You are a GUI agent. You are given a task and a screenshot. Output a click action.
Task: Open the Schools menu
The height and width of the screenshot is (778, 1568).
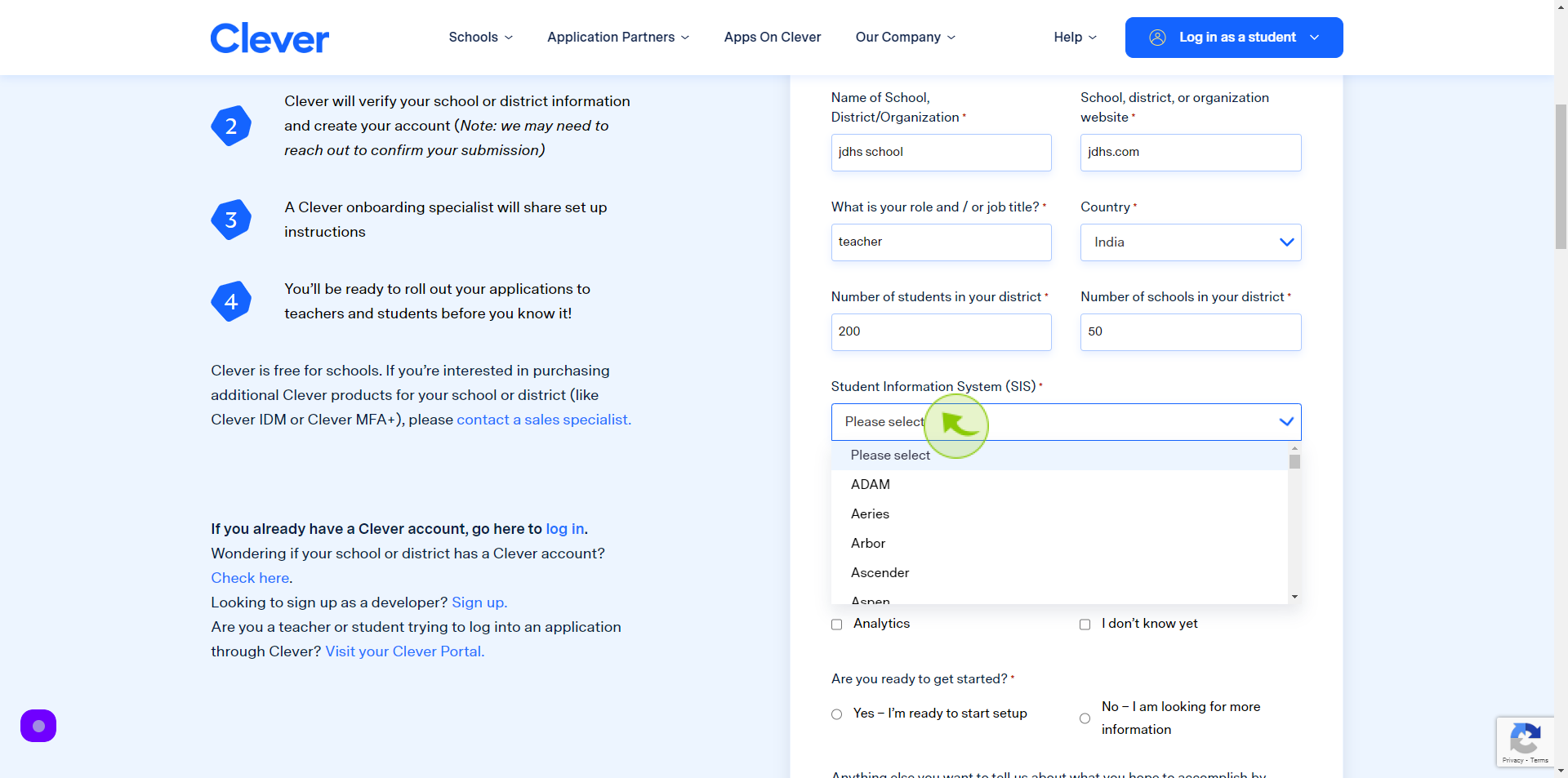tap(480, 38)
